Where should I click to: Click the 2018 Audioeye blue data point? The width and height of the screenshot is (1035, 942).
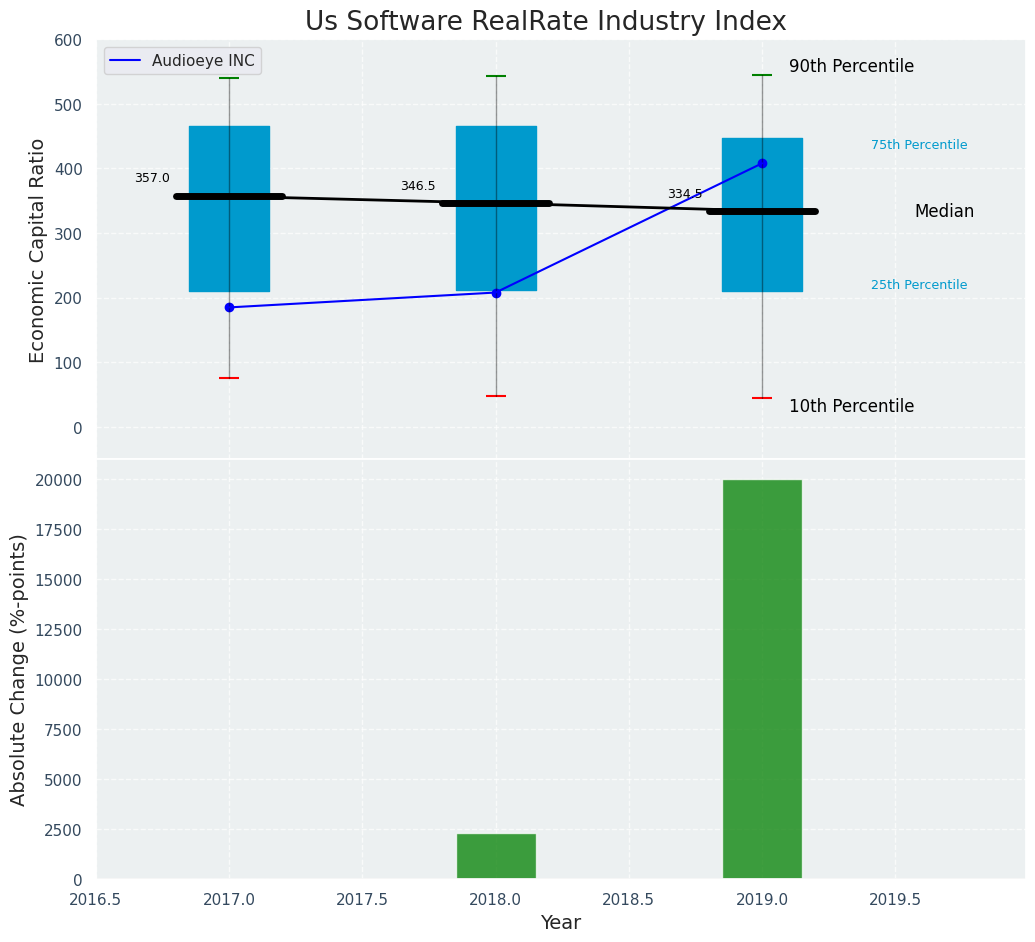496,293
